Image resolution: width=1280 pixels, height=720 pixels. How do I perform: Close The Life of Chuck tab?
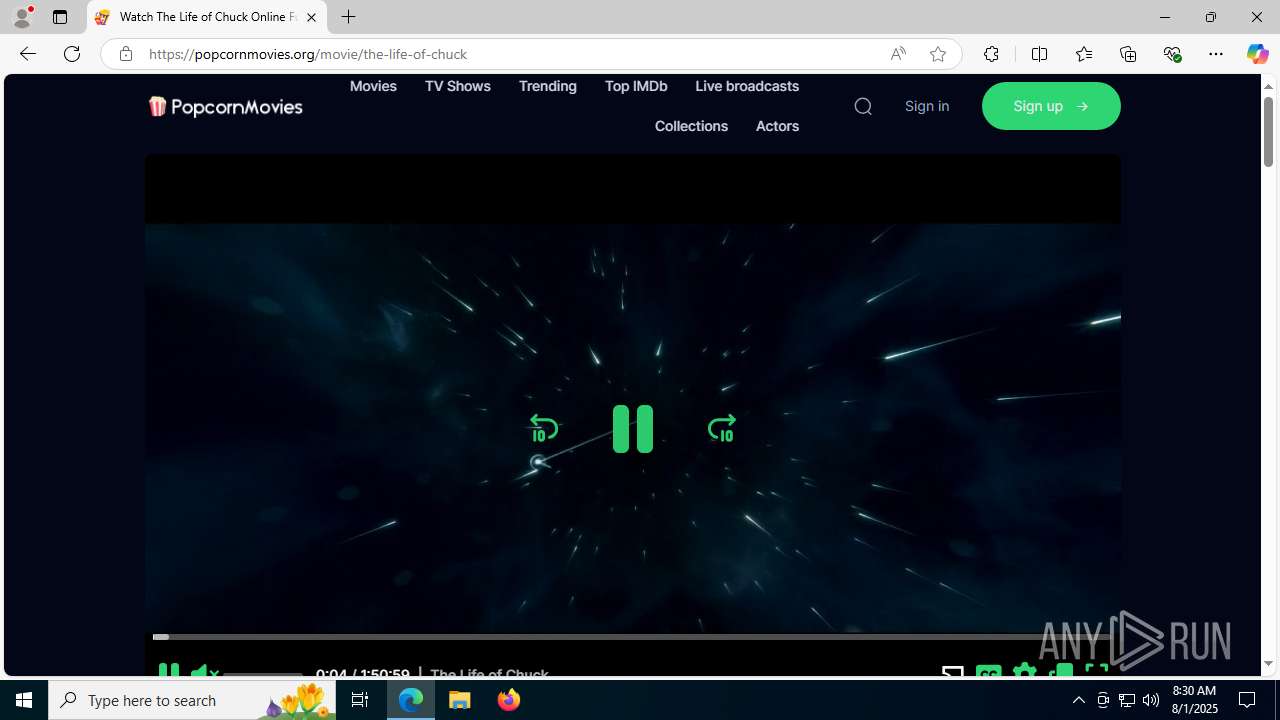click(311, 17)
